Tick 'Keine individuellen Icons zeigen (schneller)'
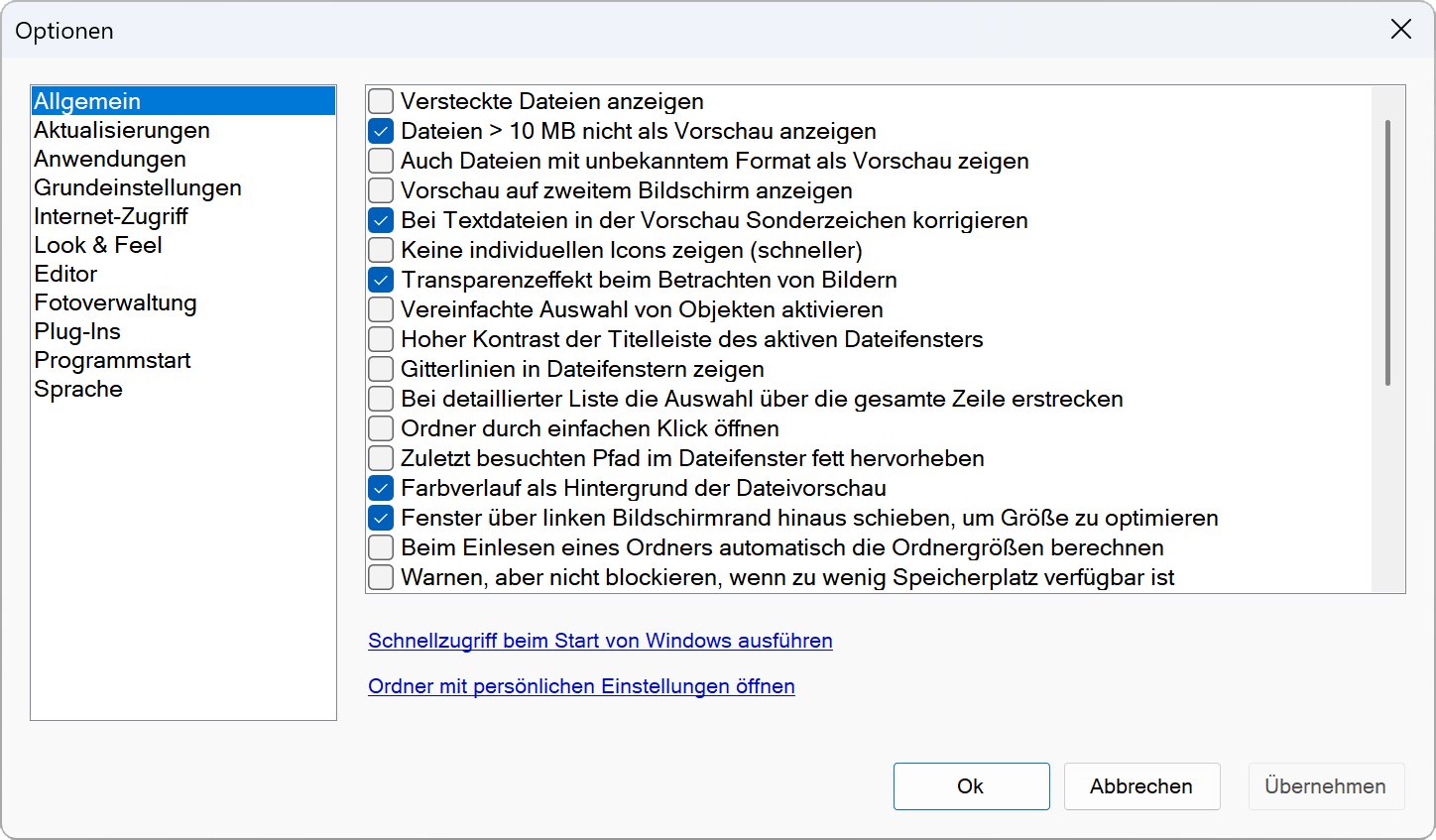The width and height of the screenshot is (1436, 840). tap(381, 250)
